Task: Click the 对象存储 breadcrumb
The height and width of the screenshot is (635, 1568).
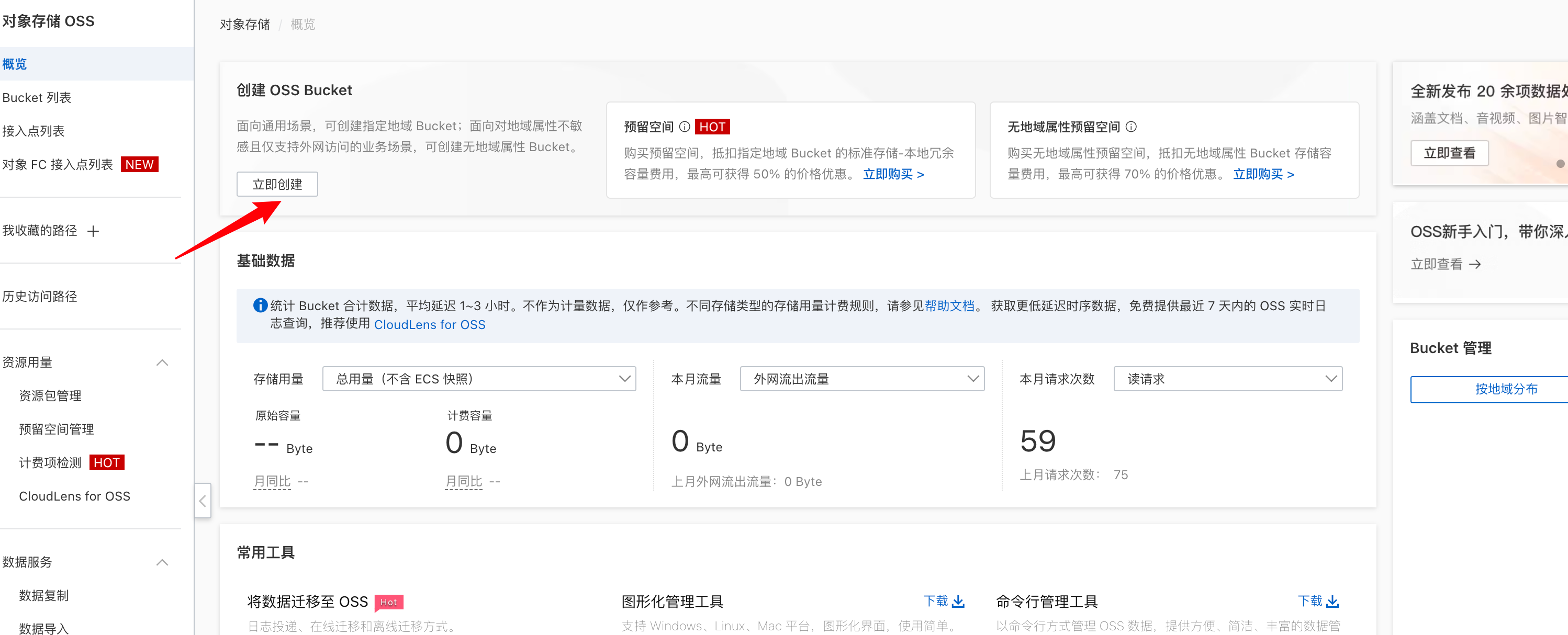Action: tap(245, 25)
